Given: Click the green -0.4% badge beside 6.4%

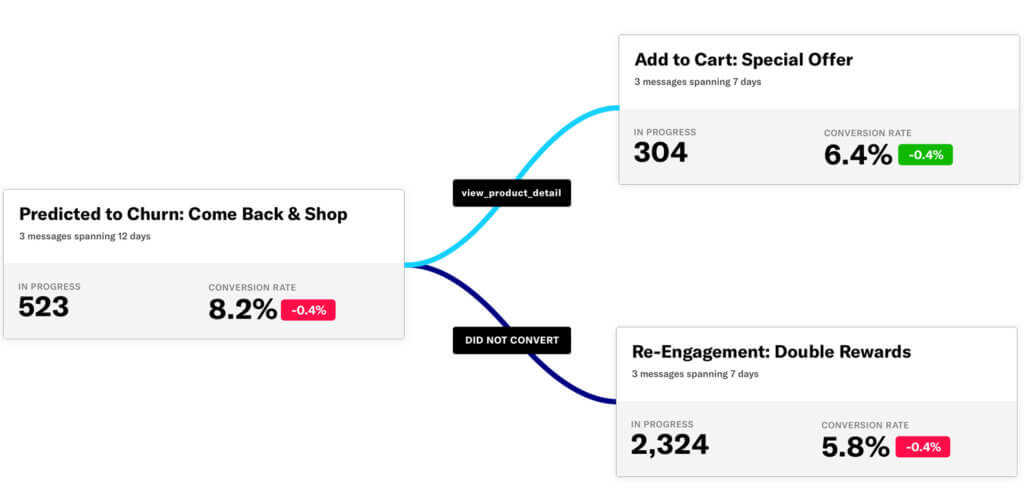Looking at the screenshot, I should coord(925,155).
